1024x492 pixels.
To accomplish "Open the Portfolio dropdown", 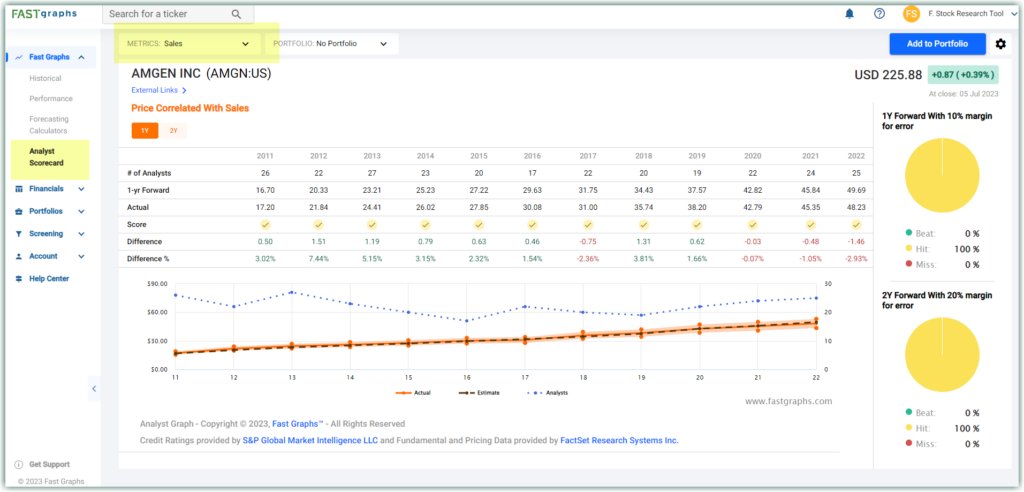I will click(x=331, y=44).
